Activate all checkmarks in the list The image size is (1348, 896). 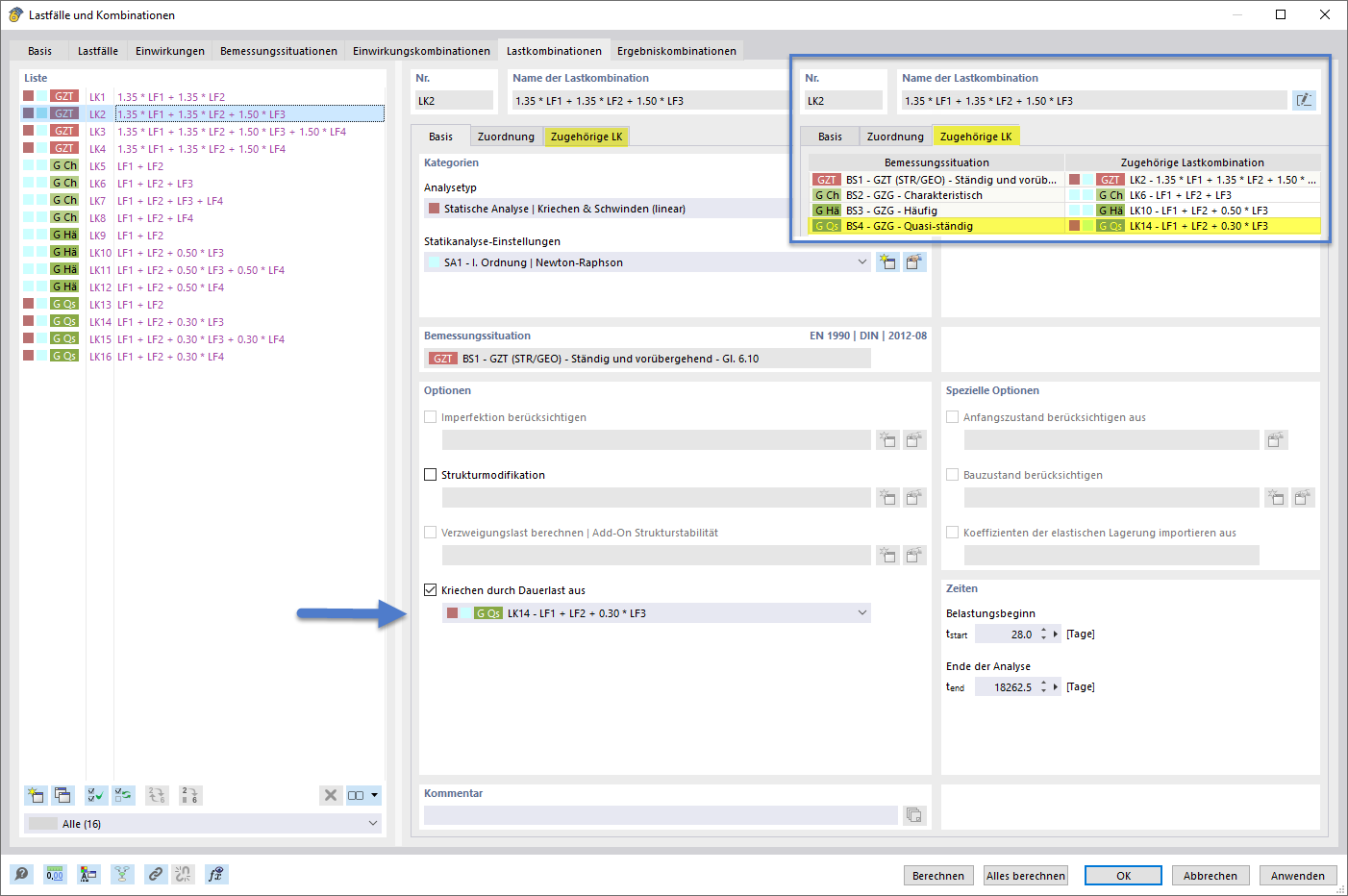click(95, 795)
